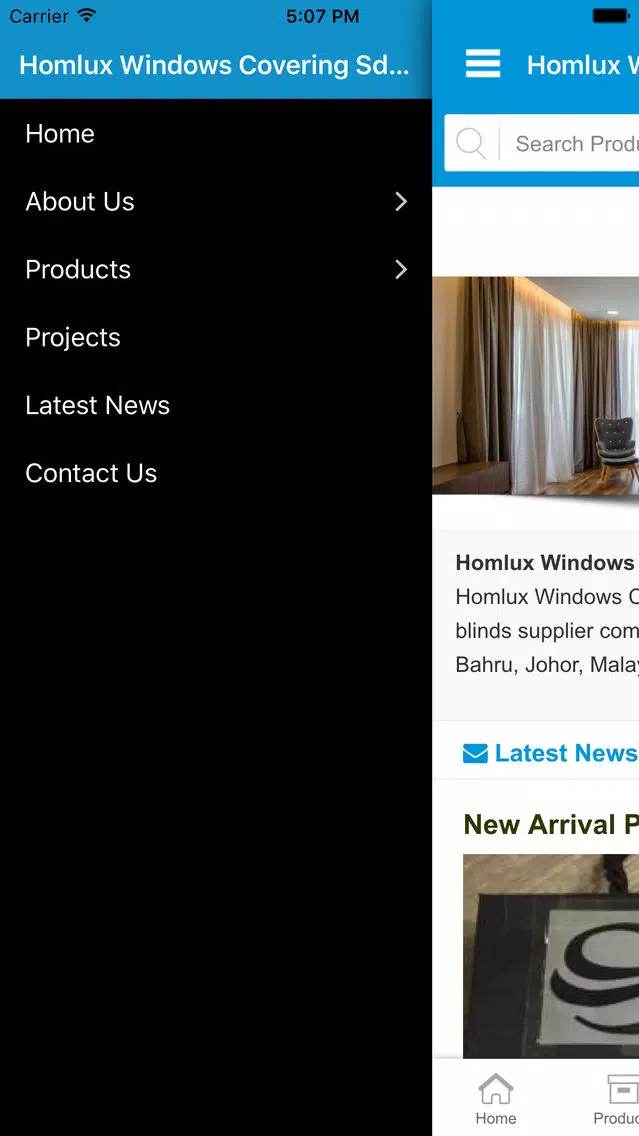The height and width of the screenshot is (1136, 639).
Task: Select Products menu entry
Action: (78, 270)
